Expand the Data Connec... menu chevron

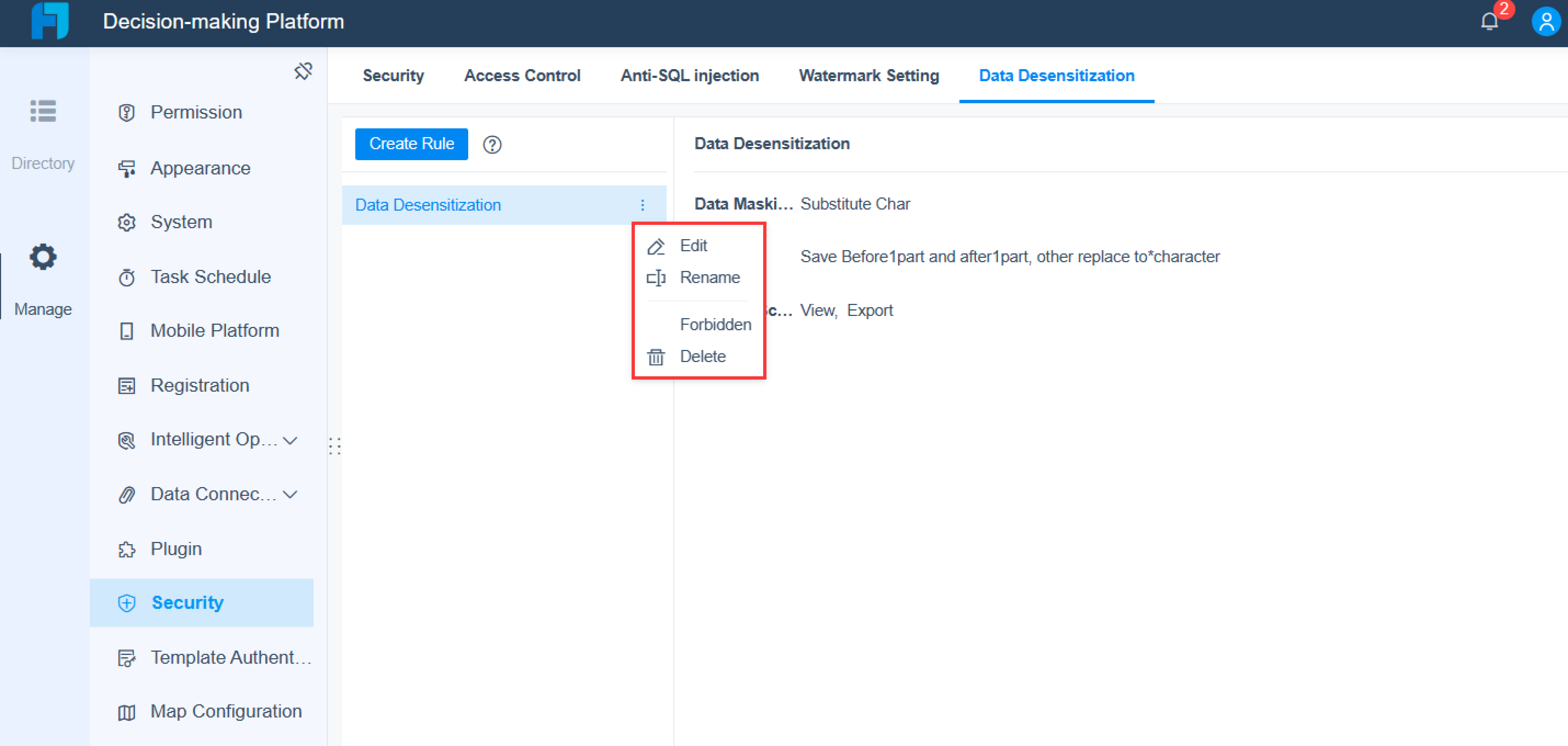pos(290,494)
